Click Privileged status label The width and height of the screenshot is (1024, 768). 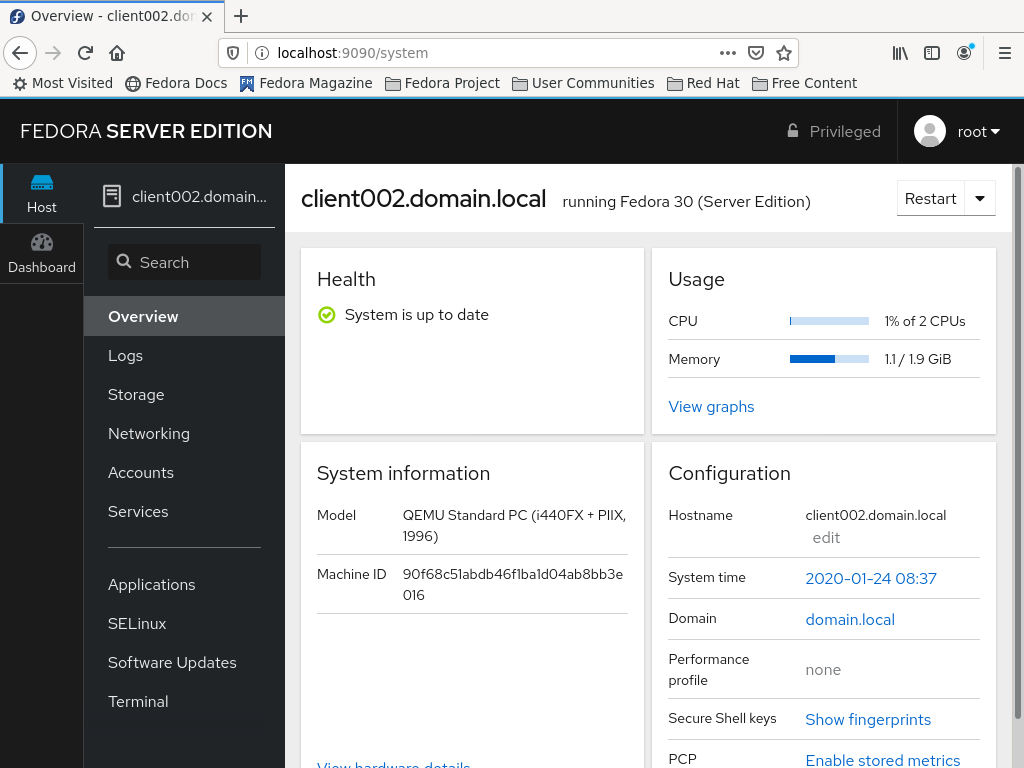tap(845, 131)
